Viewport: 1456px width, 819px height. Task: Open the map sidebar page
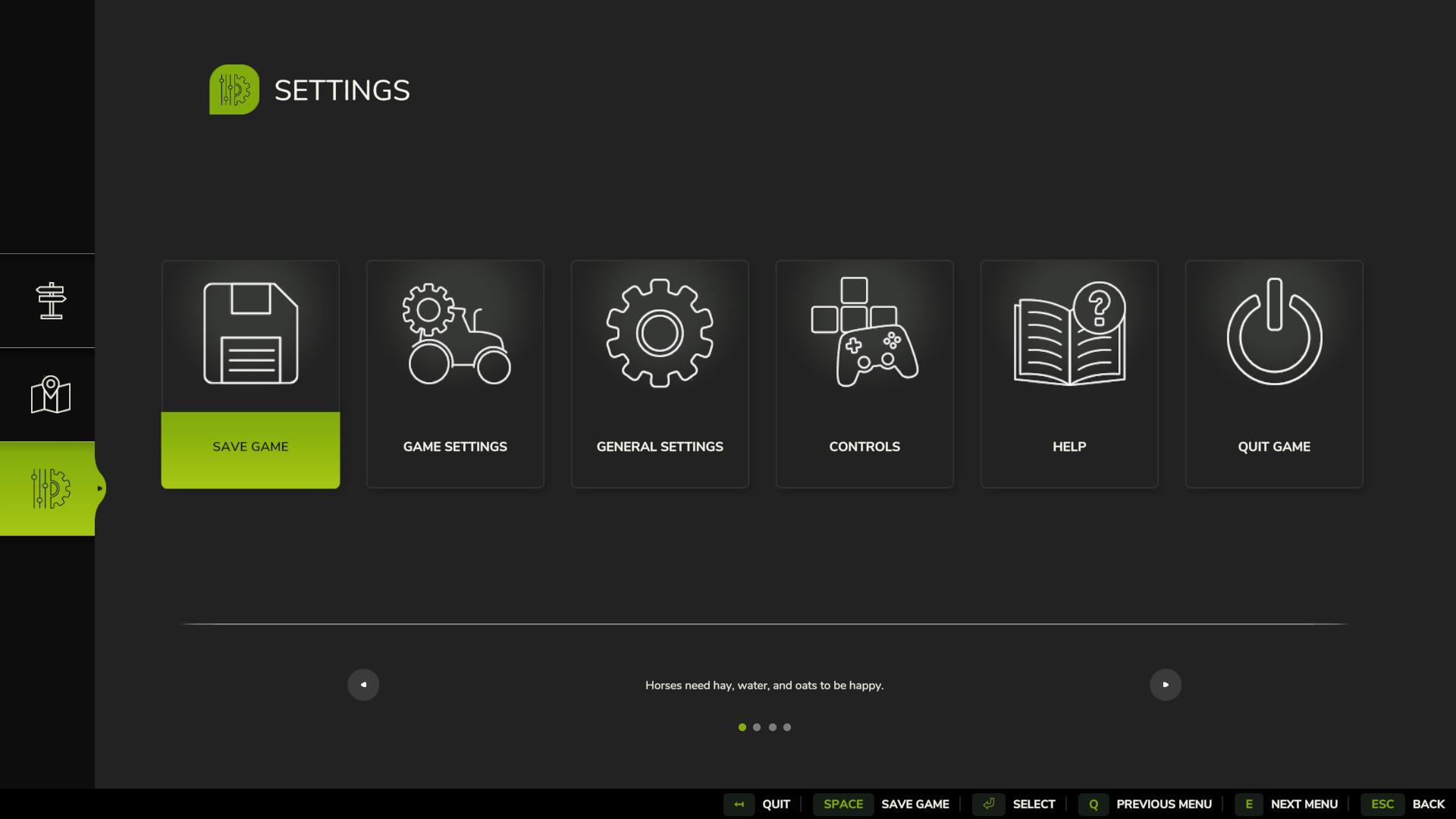click(50, 395)
